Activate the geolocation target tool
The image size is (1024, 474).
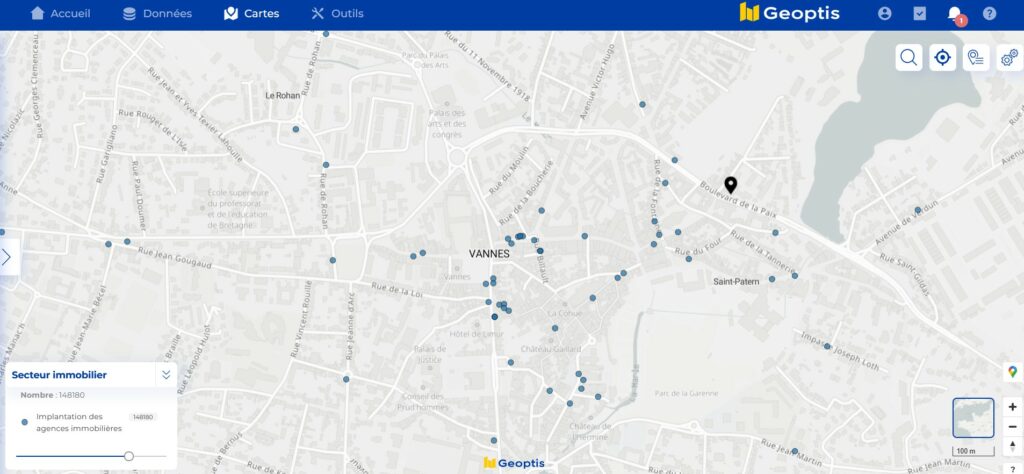pyautogui.click(x=942, y=57)
